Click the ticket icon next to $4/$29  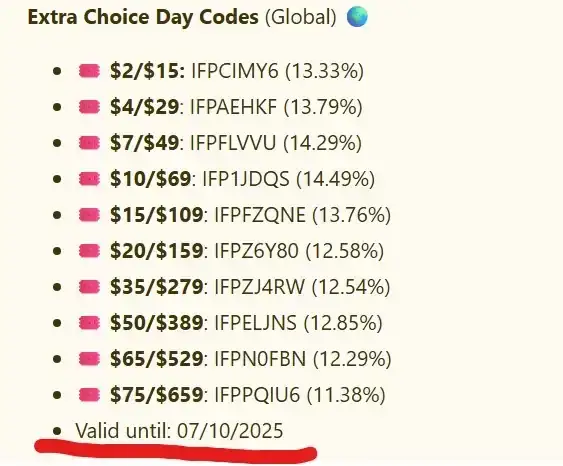(89, 107)
